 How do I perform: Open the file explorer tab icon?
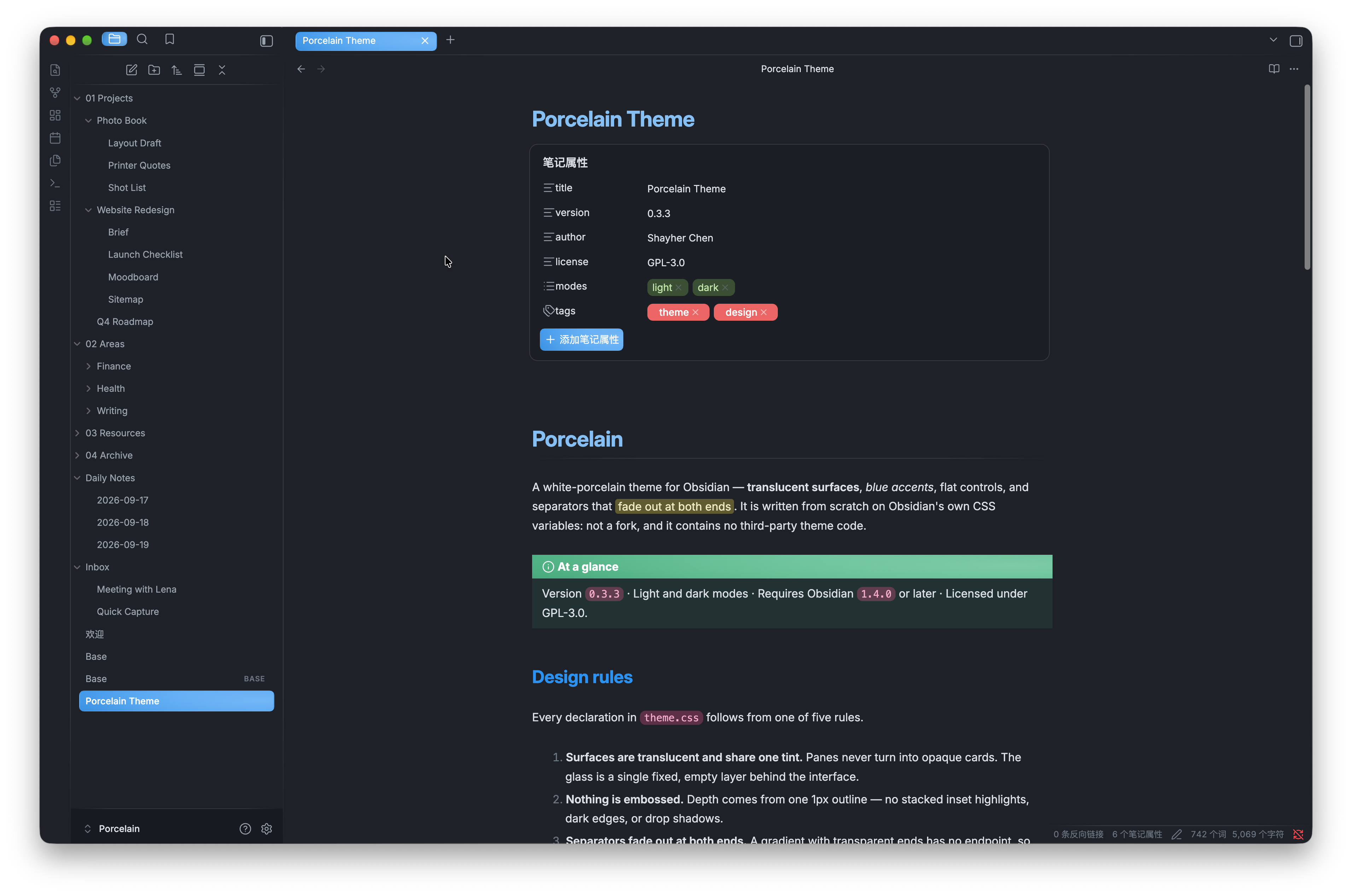click(114, 40)
